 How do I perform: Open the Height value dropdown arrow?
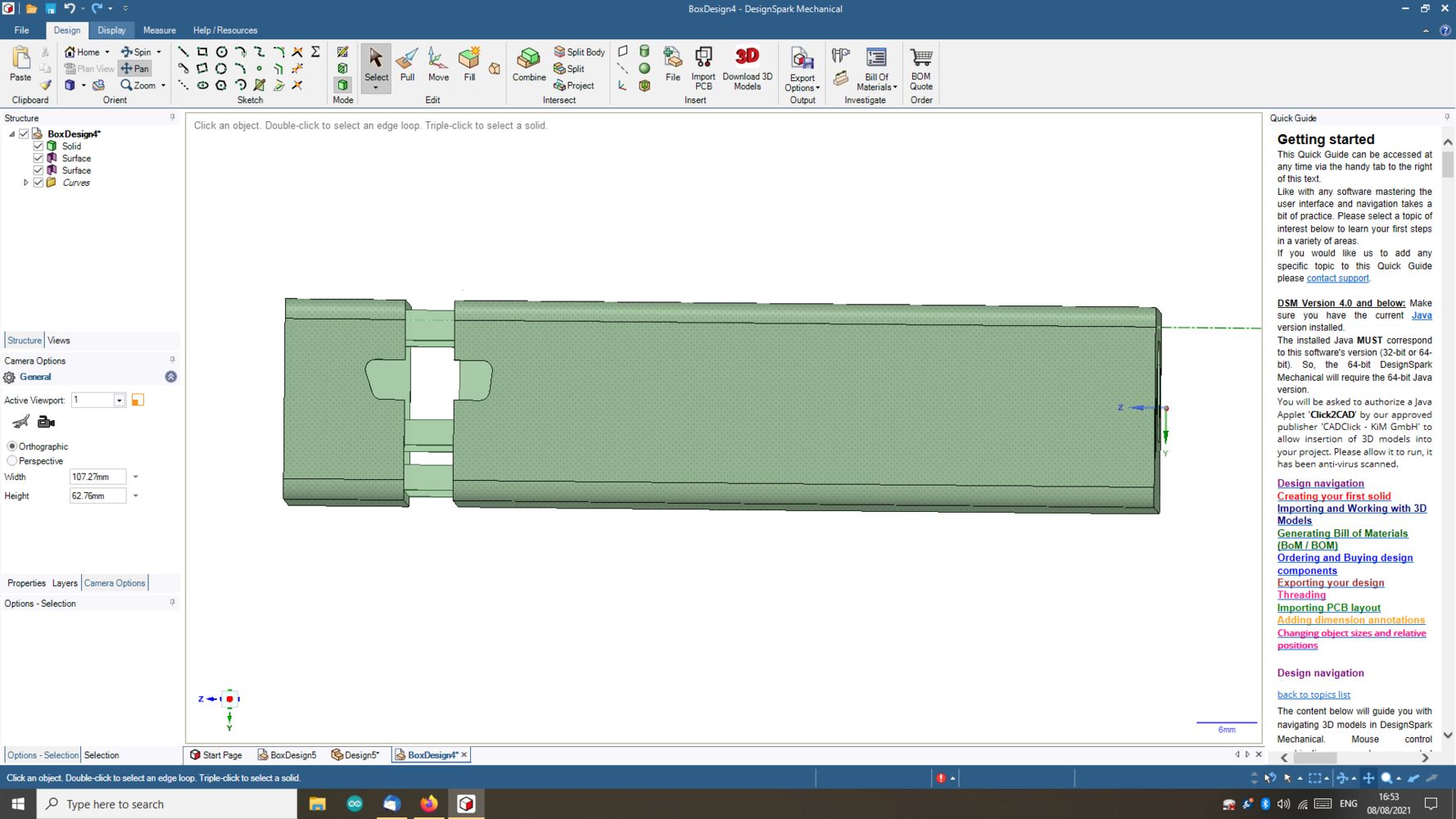coord(136,495)
